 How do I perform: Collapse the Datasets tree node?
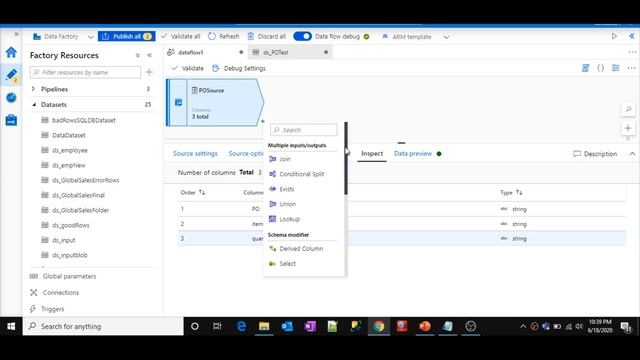coord(33,104)
